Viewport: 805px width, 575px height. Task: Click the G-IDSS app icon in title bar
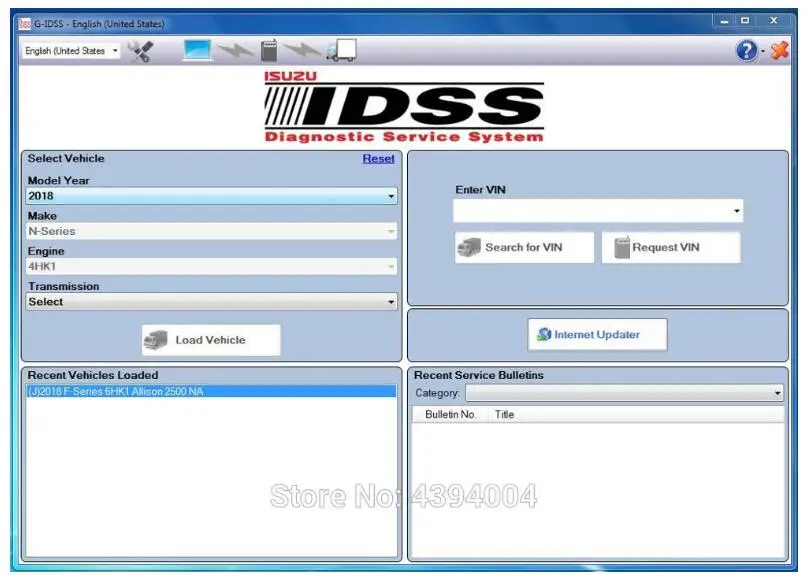(25, 24)
